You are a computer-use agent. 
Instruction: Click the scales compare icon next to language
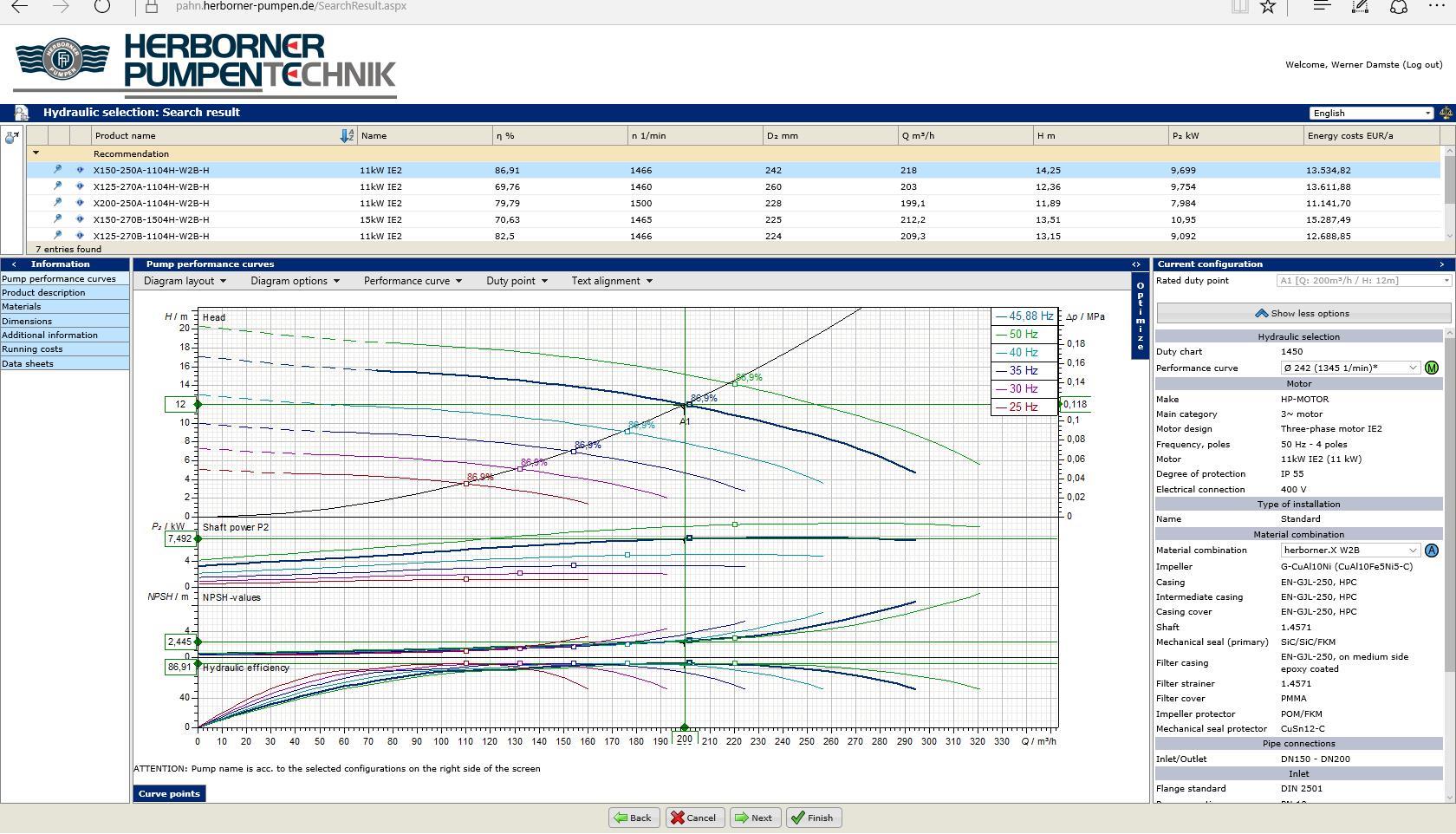click(x=1446, y=113)
